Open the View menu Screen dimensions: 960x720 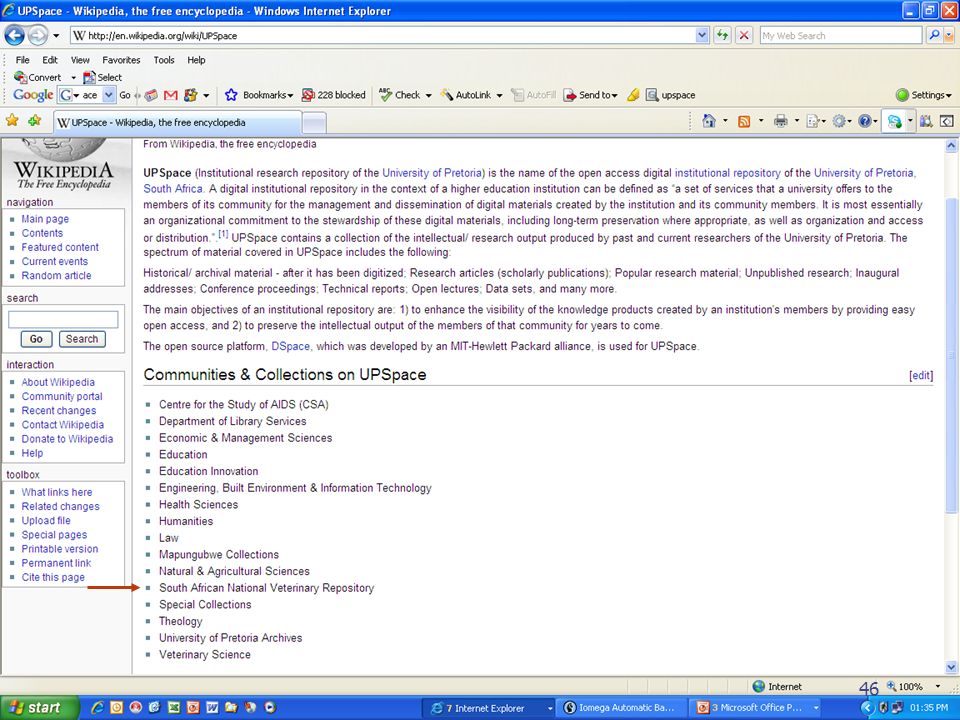pos(80,60)
